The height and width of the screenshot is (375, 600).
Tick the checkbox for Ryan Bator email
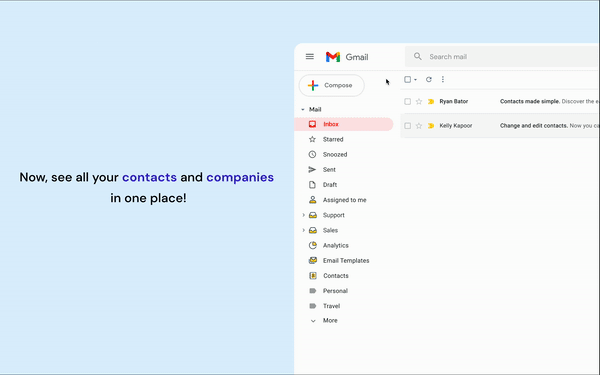[x=408, y=101]
